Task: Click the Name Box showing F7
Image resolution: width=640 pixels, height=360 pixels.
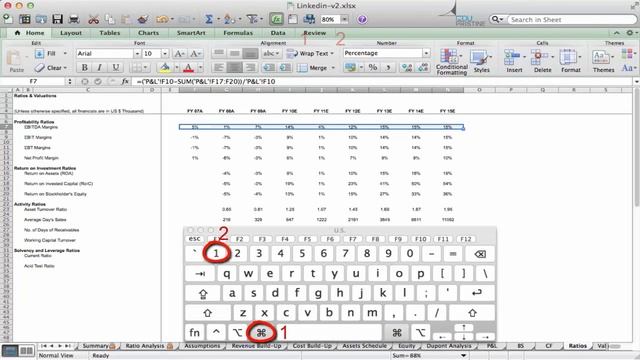Action: [33, 81]
